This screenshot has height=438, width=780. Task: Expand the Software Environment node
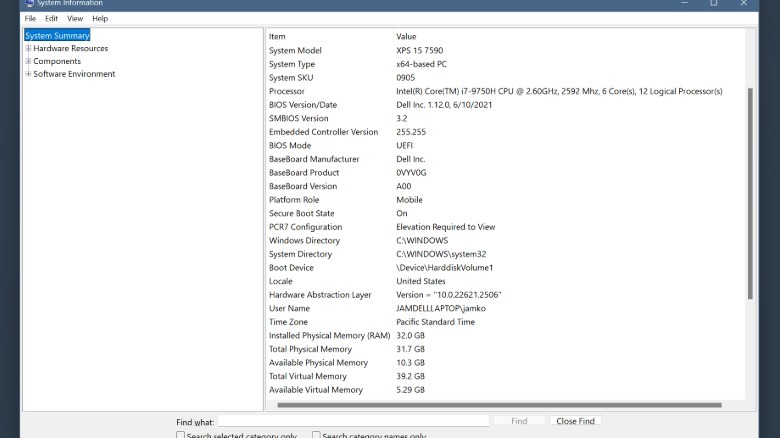click(x=28, y=74)
